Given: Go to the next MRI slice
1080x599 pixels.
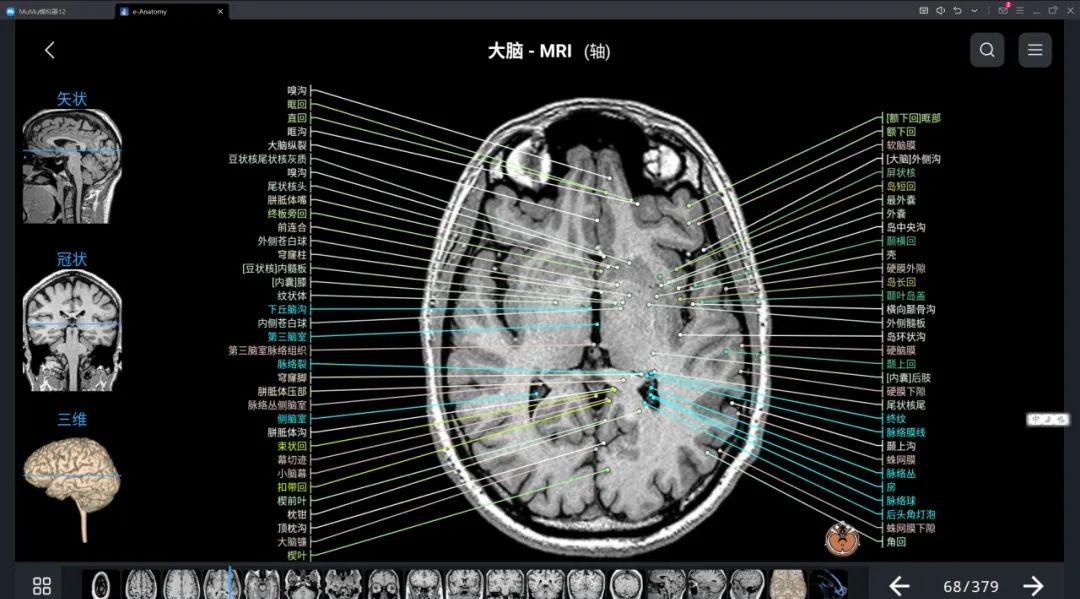Looking at the screenshot, I should (1033, 585).
